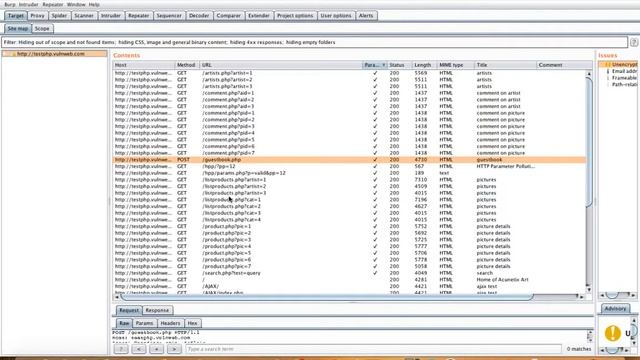The height and width of the screenshot is (360, 640).
Task: Open the Advisory tab
Action: (615, 309)
